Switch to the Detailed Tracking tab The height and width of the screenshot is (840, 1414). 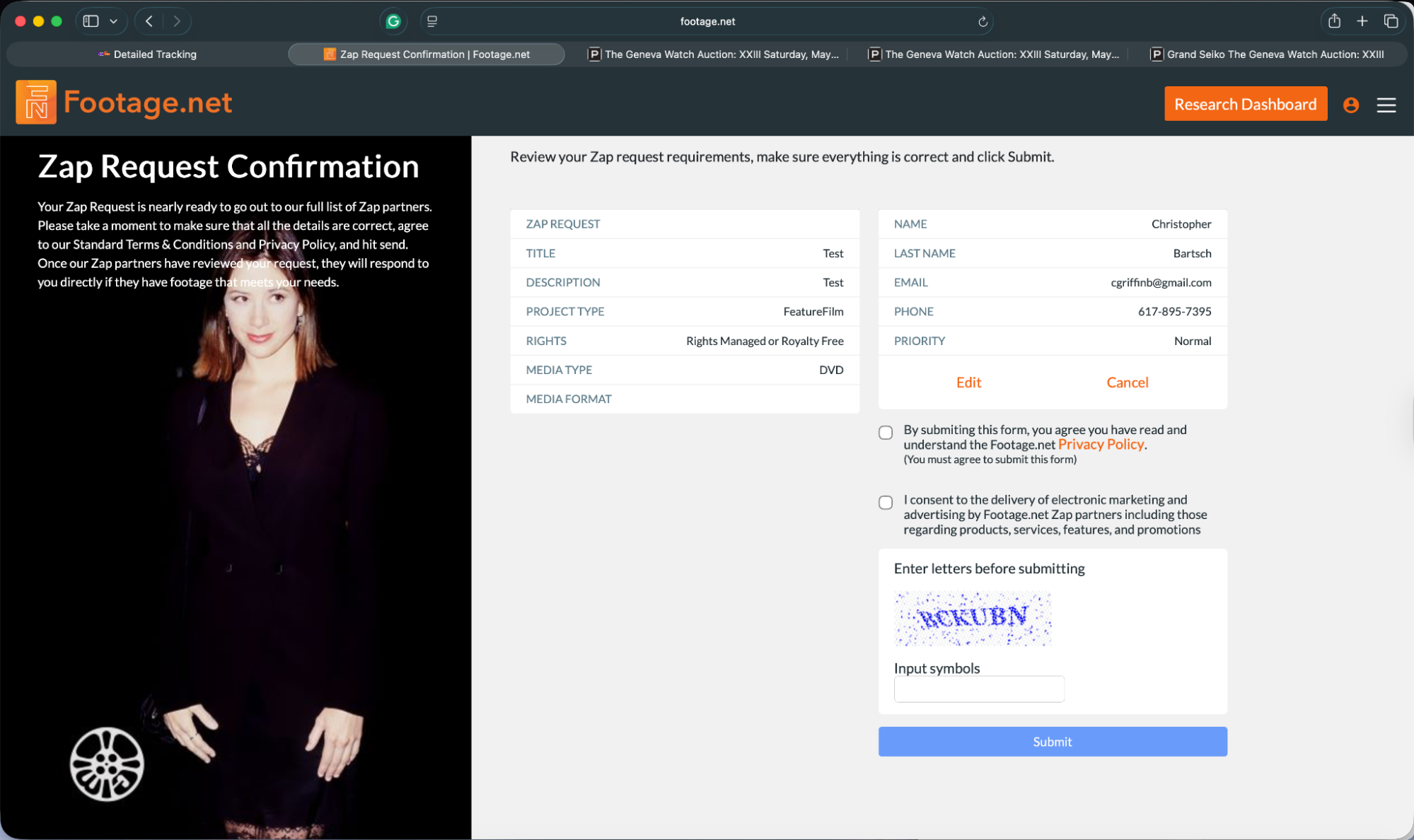tap(147, 54)
